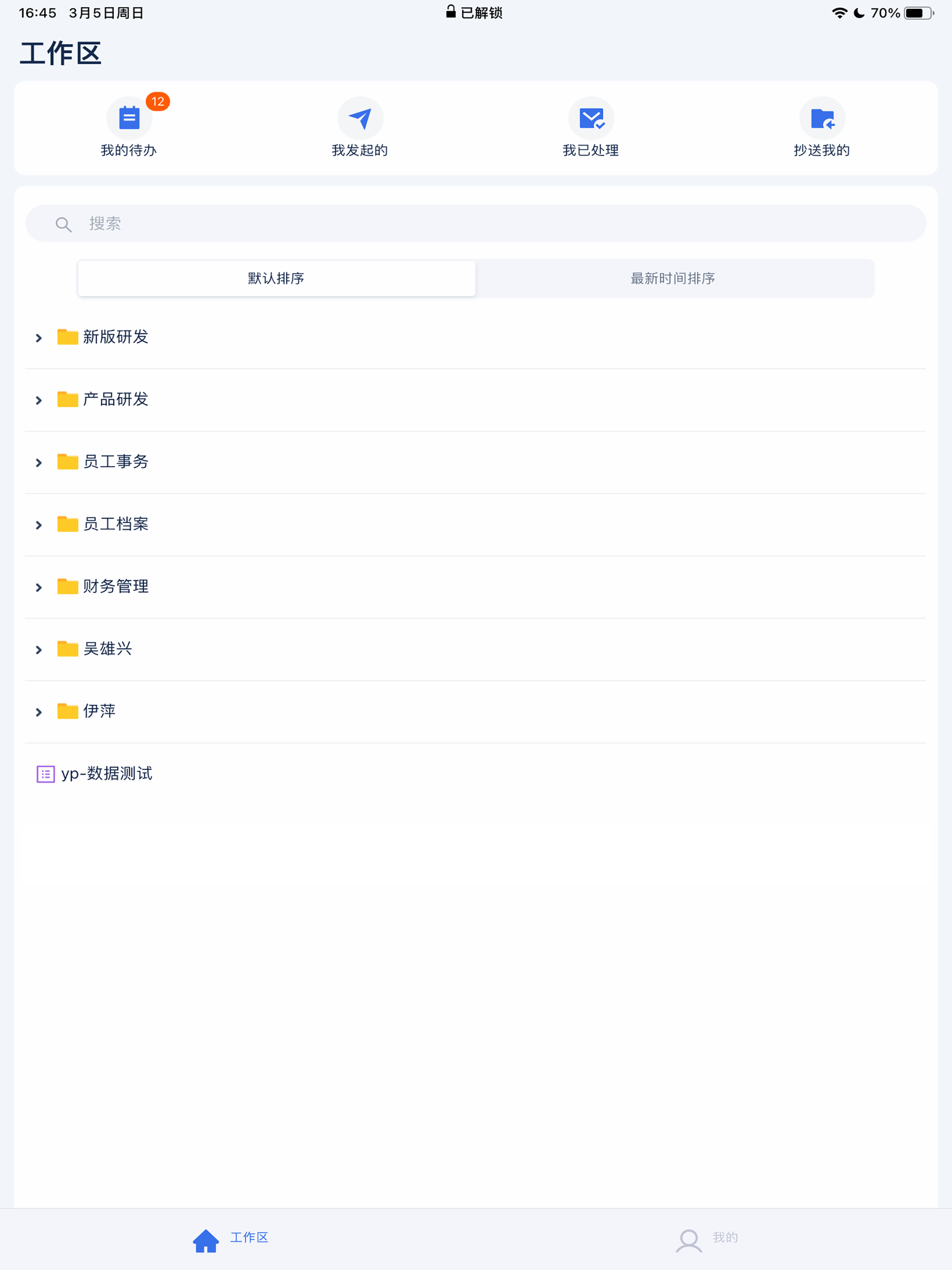Tap the moon do-not-disturb icon
This screenshot has height=1270, width=952.
click(859, 13)
